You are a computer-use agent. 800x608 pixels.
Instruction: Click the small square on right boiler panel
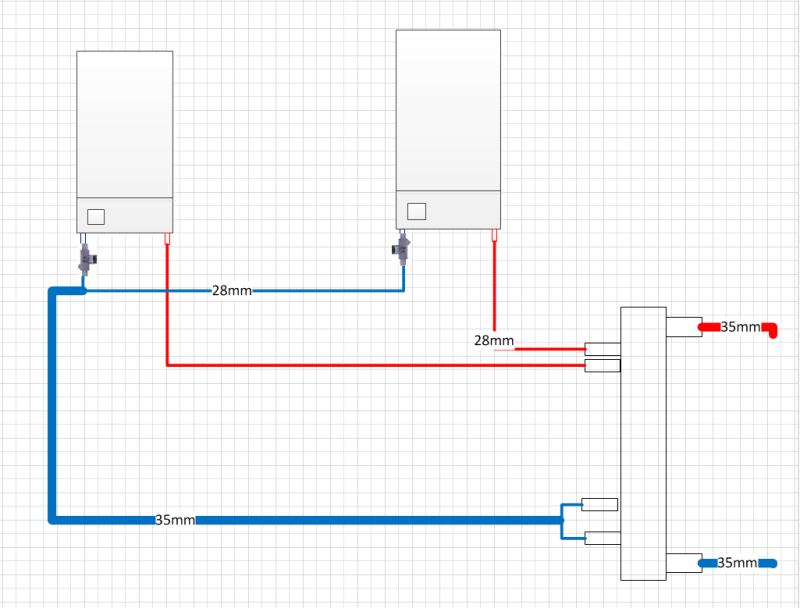(417, 211)
